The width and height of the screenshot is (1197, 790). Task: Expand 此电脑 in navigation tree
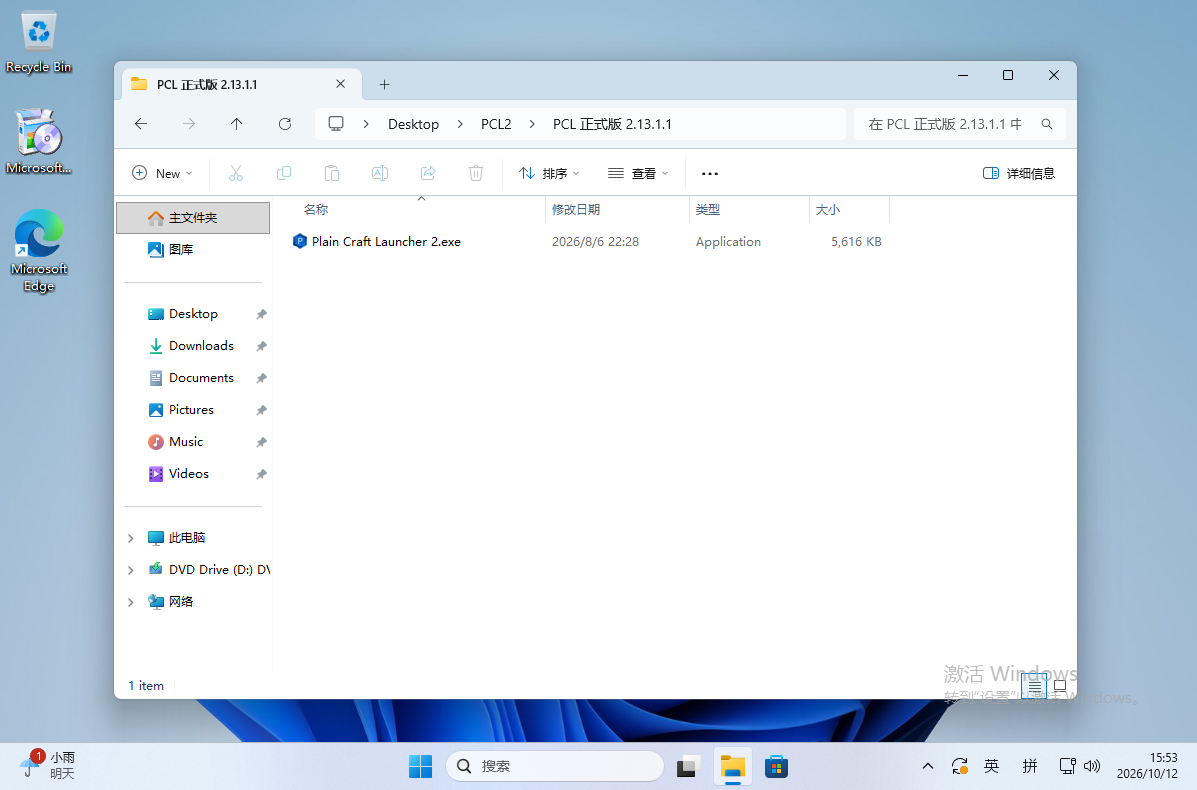coord(131,538)
